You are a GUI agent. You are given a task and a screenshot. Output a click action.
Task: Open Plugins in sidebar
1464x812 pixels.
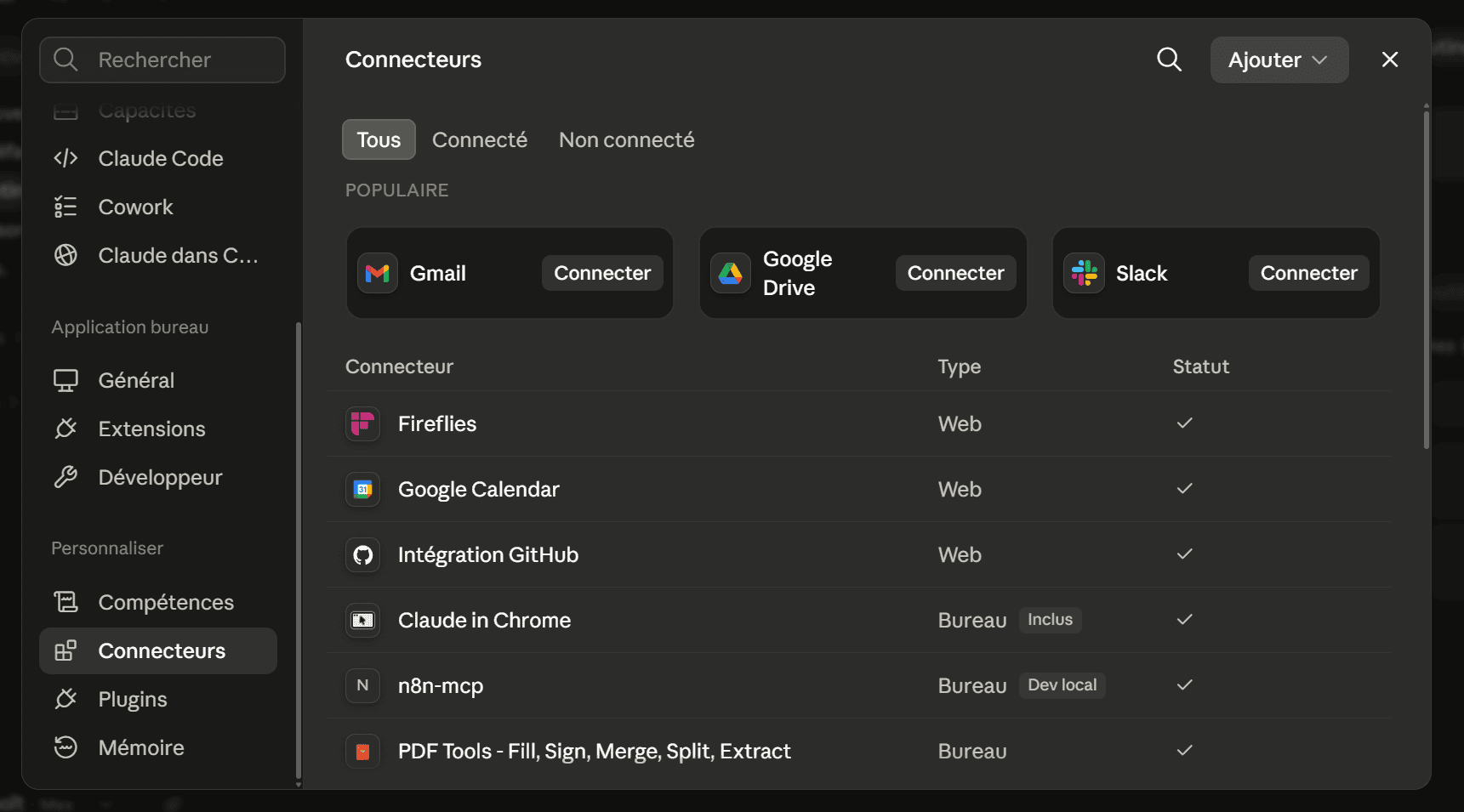coord(158,699)
